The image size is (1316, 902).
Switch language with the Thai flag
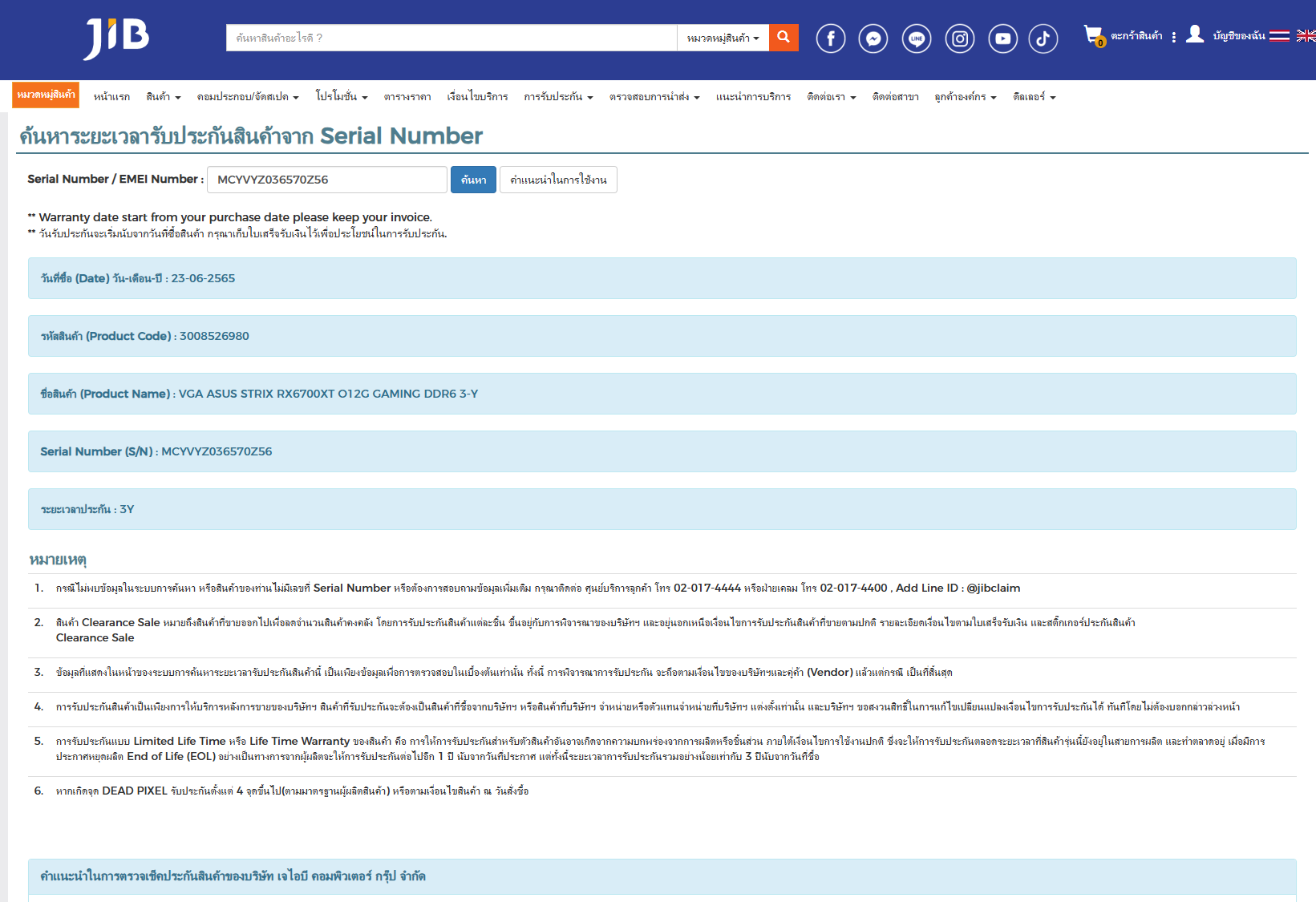click(1280, 36)
